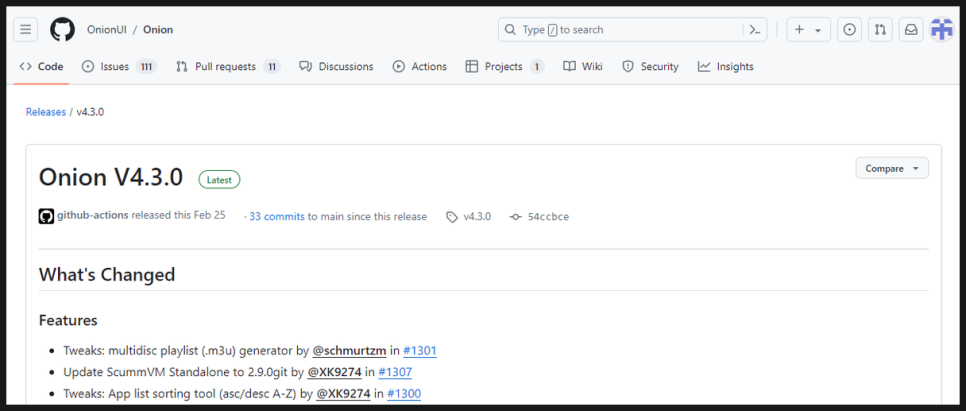Viewport: 966px width, 411px height.
Task: Switch to the Code tab
Action: click(x=41, y=67)
